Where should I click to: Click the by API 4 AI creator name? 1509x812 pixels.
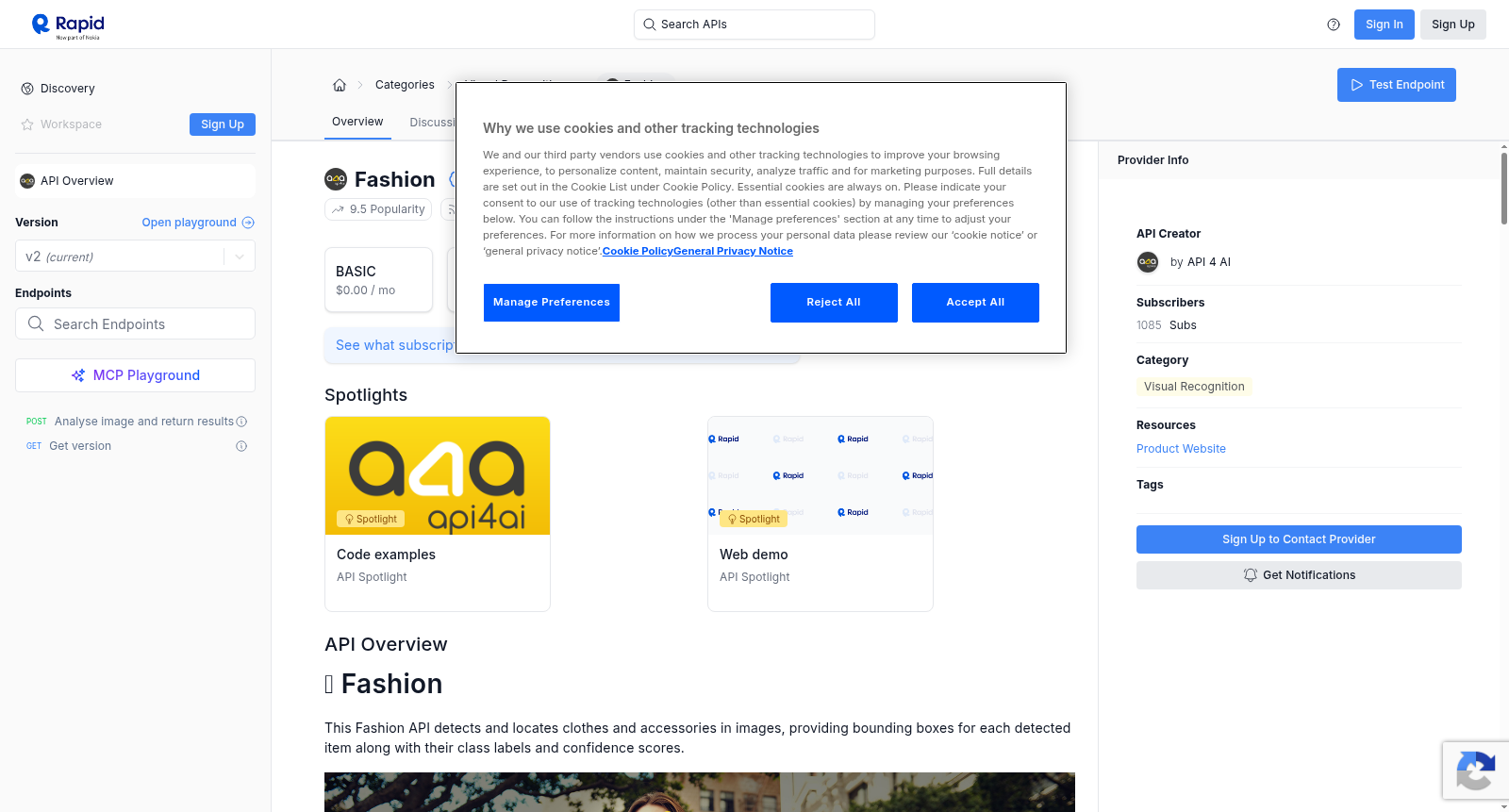(x=1201, y=262)
